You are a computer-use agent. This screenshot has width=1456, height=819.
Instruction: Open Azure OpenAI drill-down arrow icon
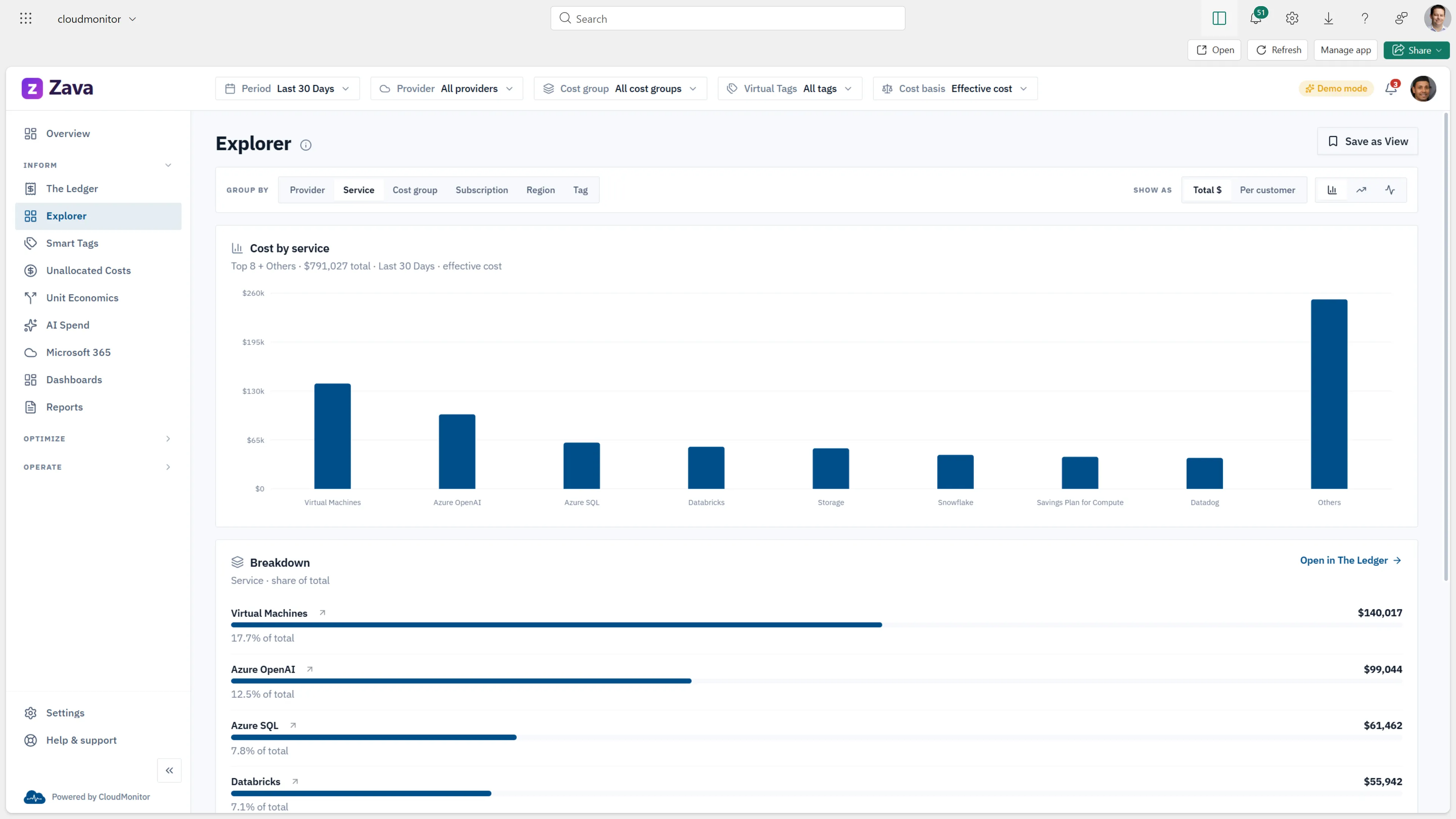pyautogui.click(x=310, y=669)
